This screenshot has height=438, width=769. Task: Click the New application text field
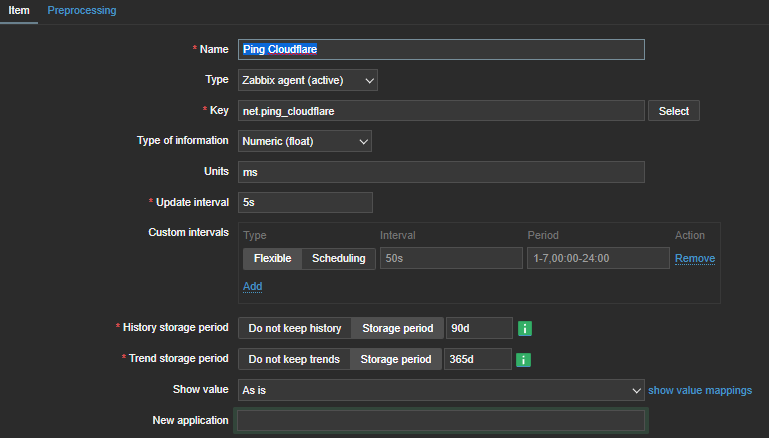pos(441,420)
